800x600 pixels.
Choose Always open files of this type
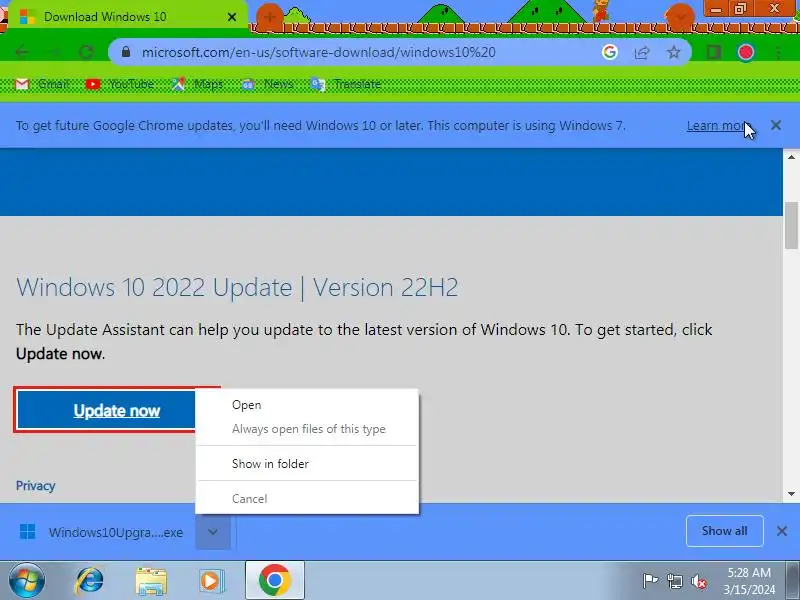309,429
